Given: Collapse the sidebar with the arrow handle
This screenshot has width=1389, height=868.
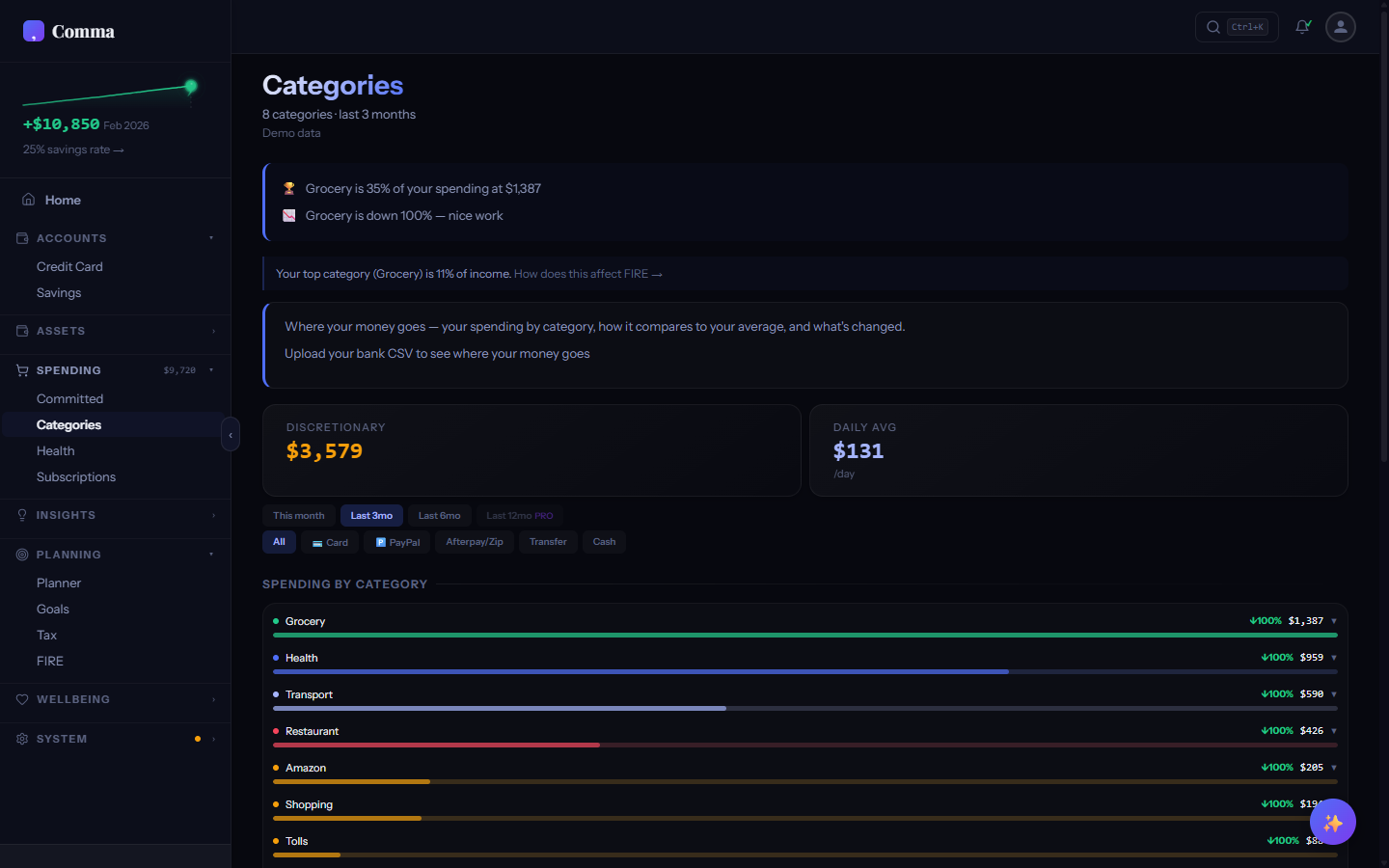Looking at the screenshot, I should 231,434.
